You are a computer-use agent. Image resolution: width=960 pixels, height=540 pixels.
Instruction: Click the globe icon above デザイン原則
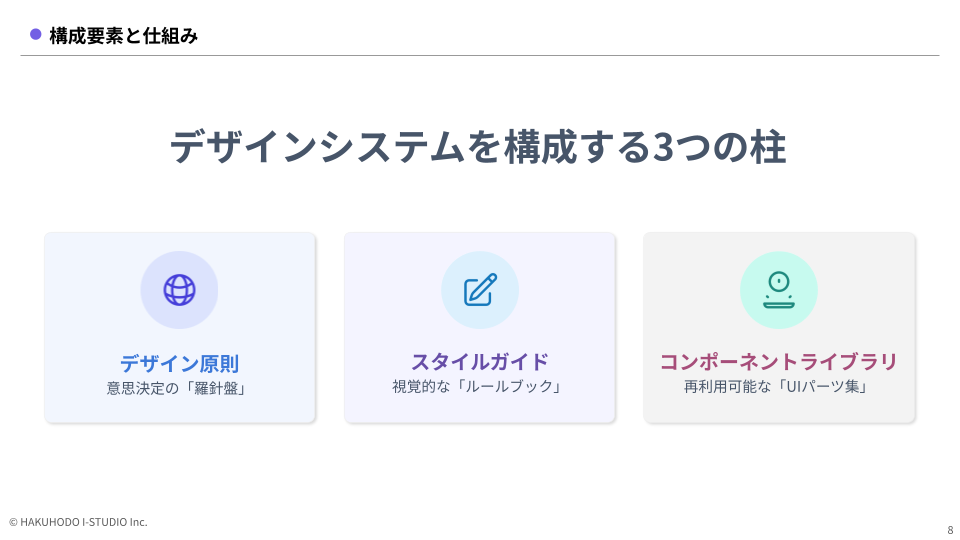coord(179,290)
